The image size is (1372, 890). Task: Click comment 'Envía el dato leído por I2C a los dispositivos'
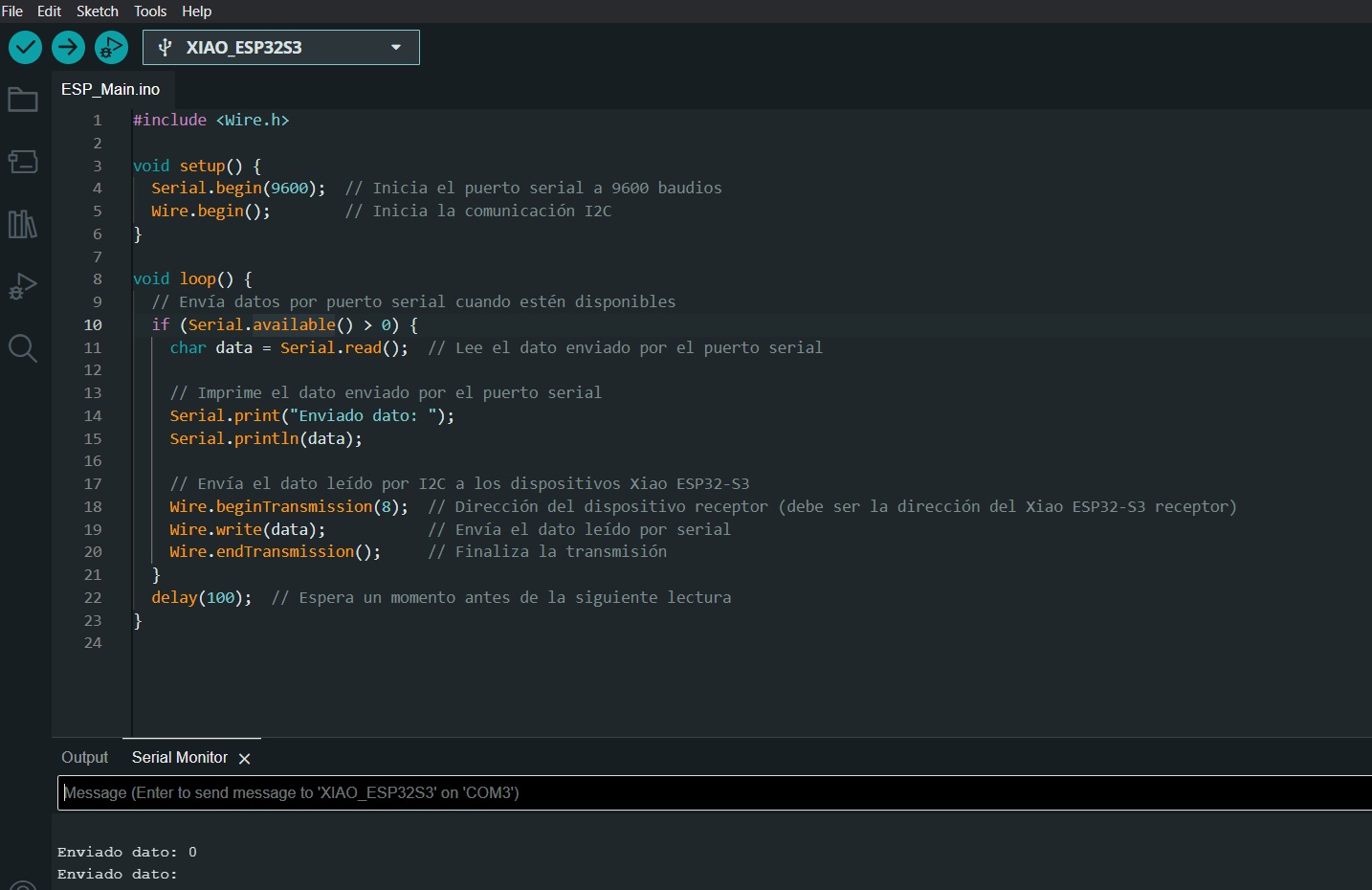click(460, 483)
